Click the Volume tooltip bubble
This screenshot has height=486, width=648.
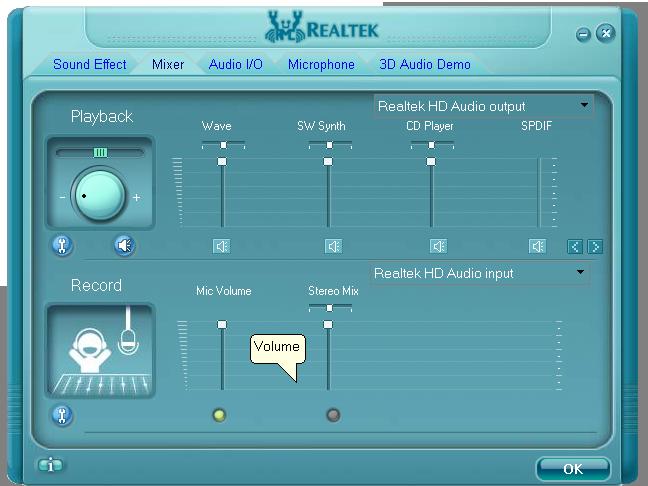pyautogui.click(x=277, y=349)
